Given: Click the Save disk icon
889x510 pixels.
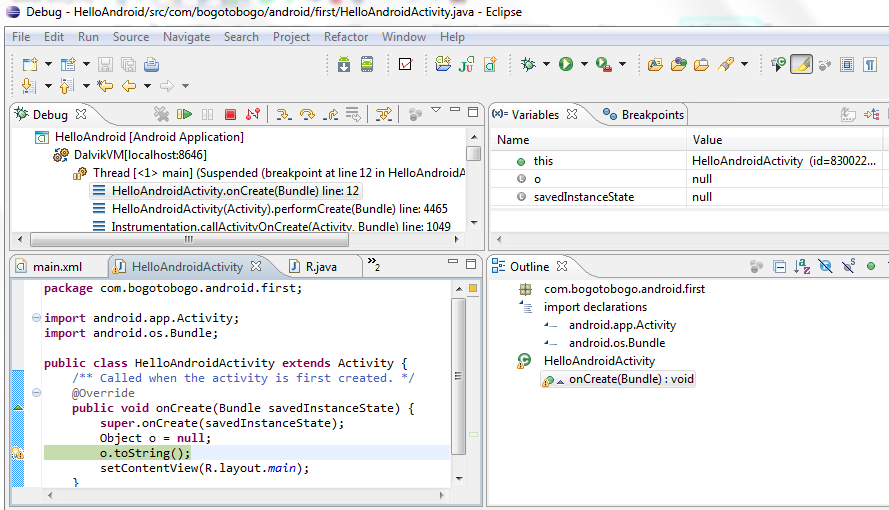Looking at the screenshot, I should 105,64.
